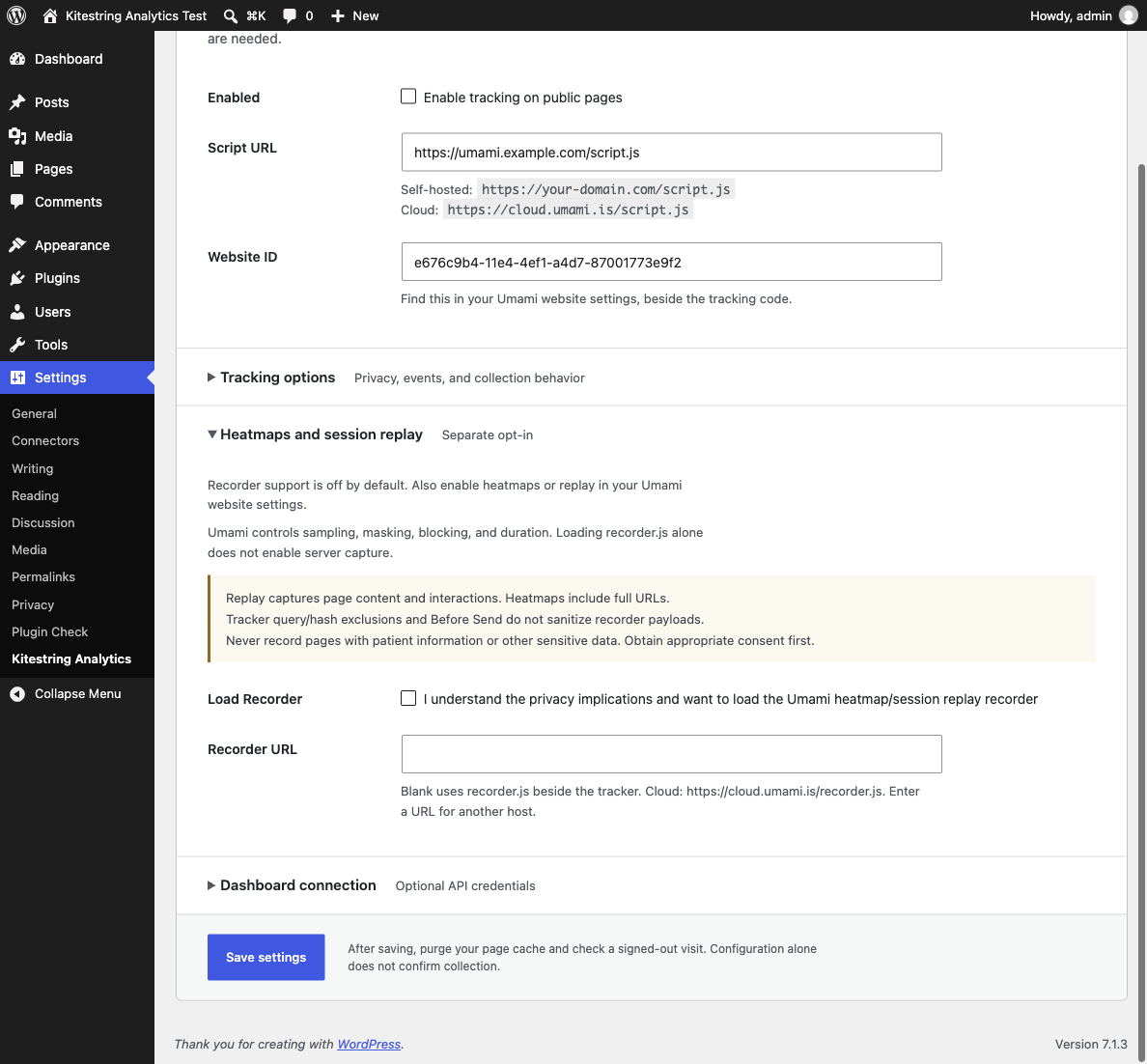Open the Appearance menu label
This screenshot has width=1147, height=1064.
click(72, 245)
